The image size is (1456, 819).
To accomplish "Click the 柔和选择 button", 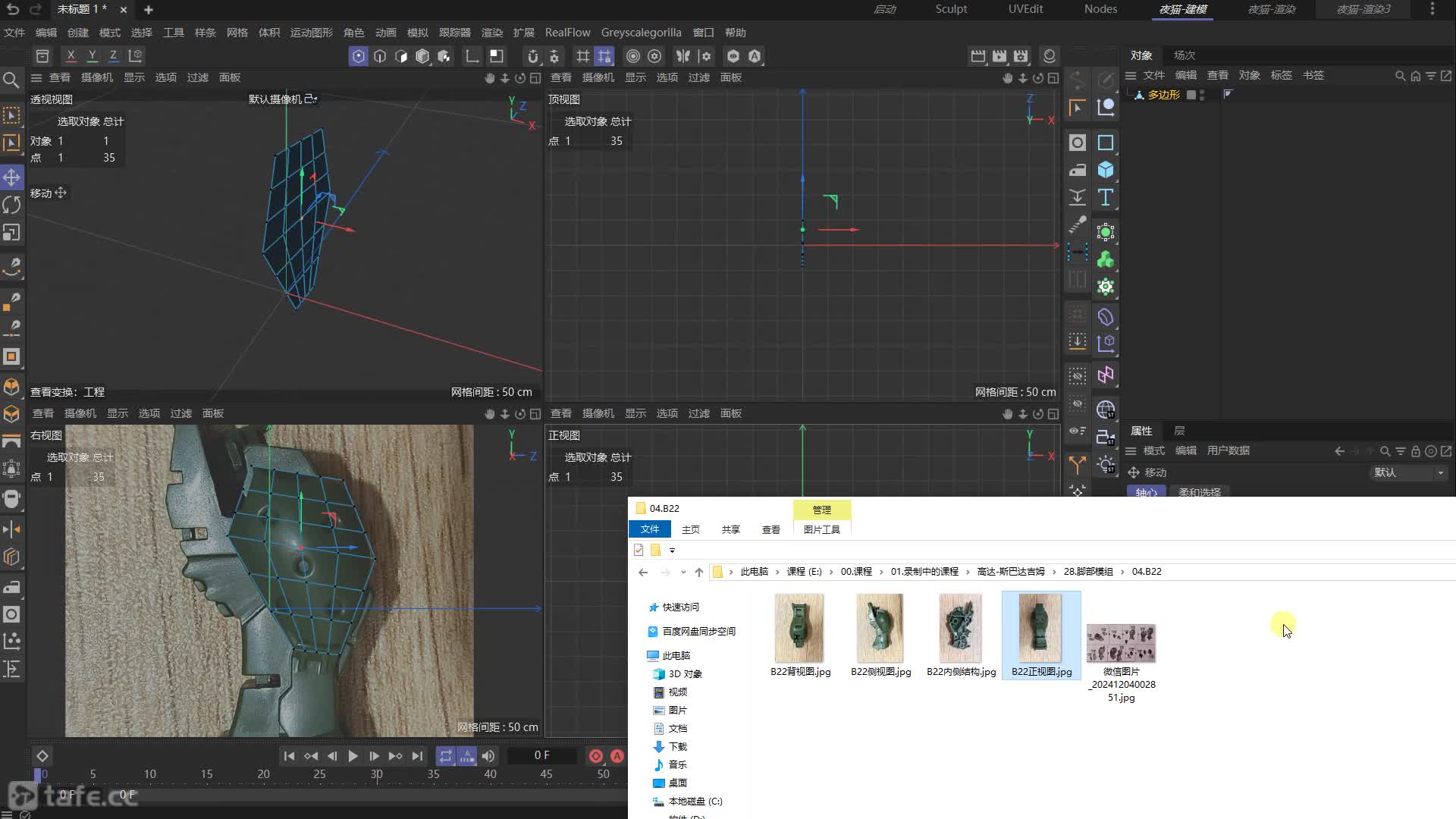I will point(1200,492).
